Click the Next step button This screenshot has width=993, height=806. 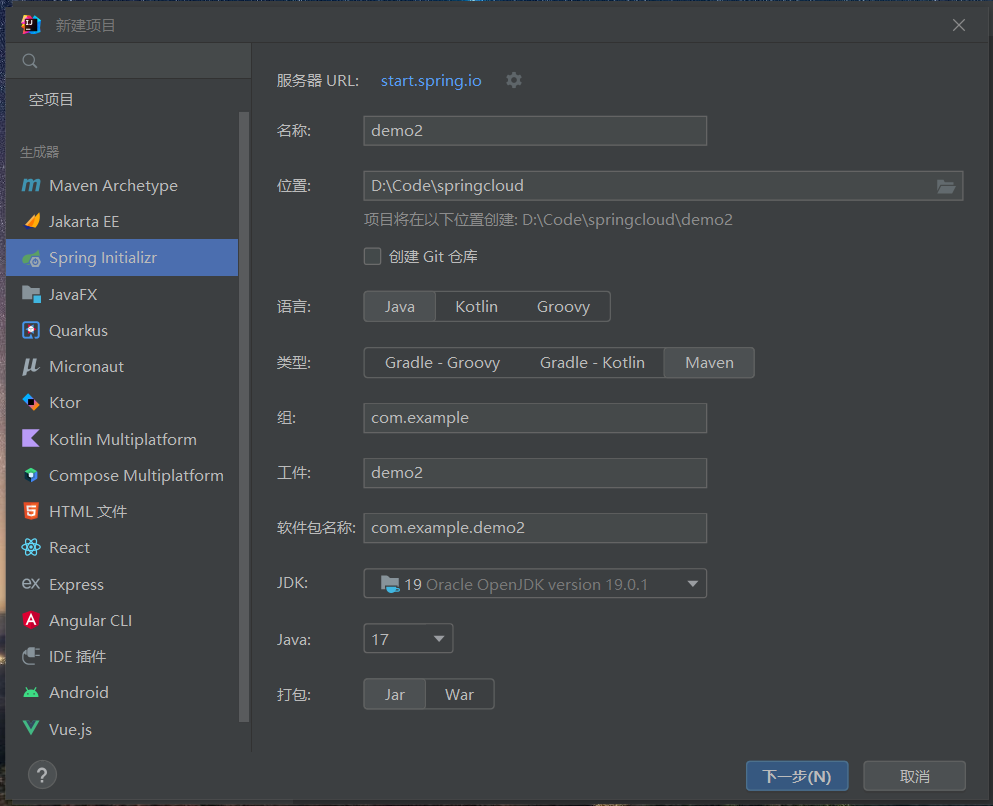click(797, 776)
